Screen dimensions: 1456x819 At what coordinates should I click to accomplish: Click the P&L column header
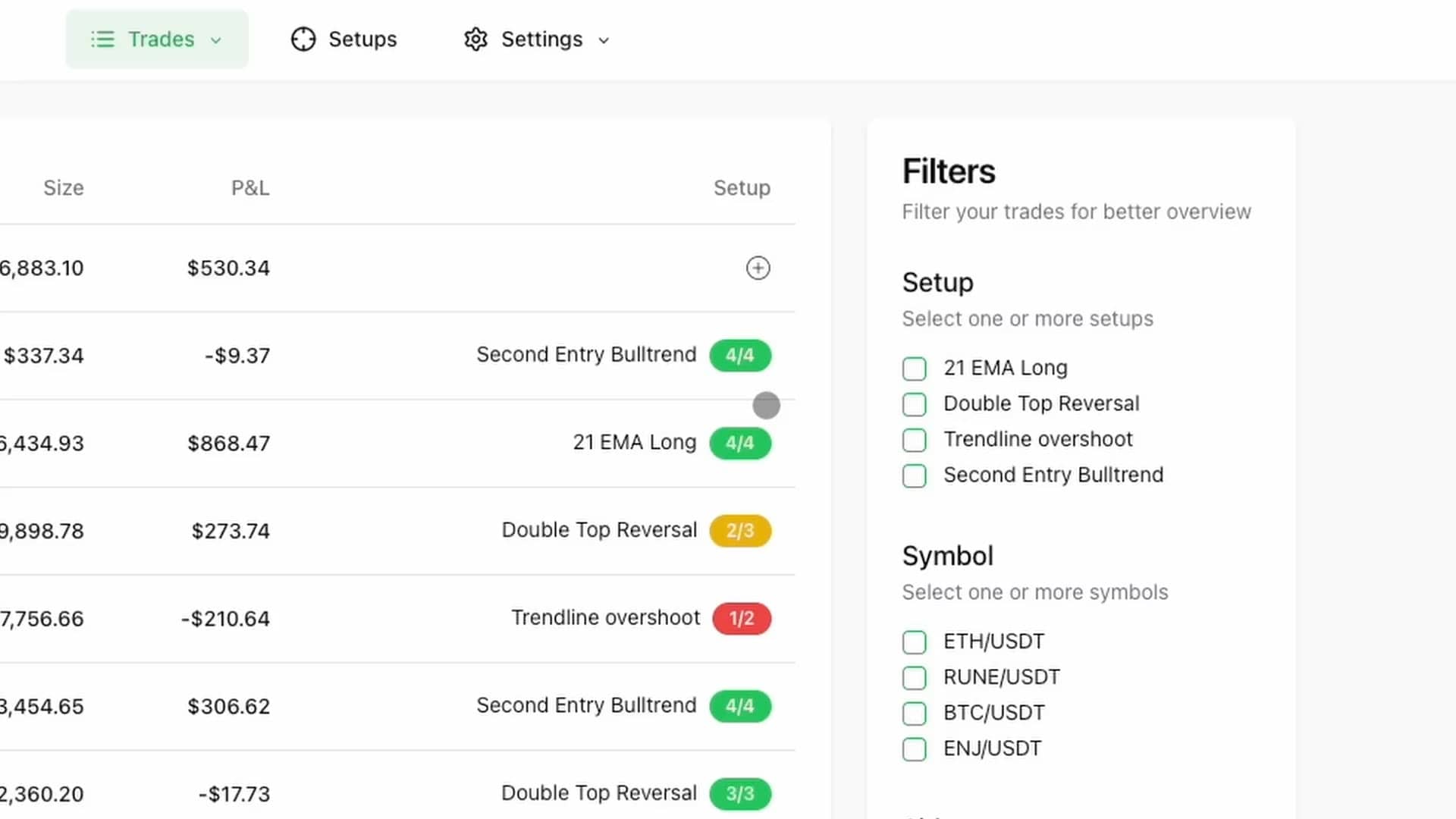point(250,188)
